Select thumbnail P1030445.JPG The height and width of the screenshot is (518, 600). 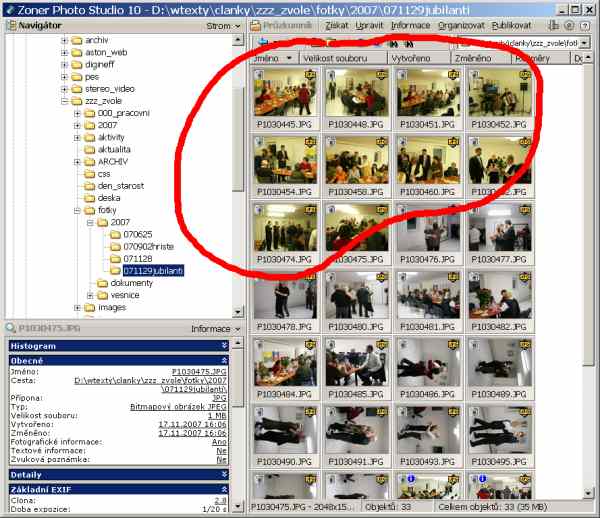281,100
